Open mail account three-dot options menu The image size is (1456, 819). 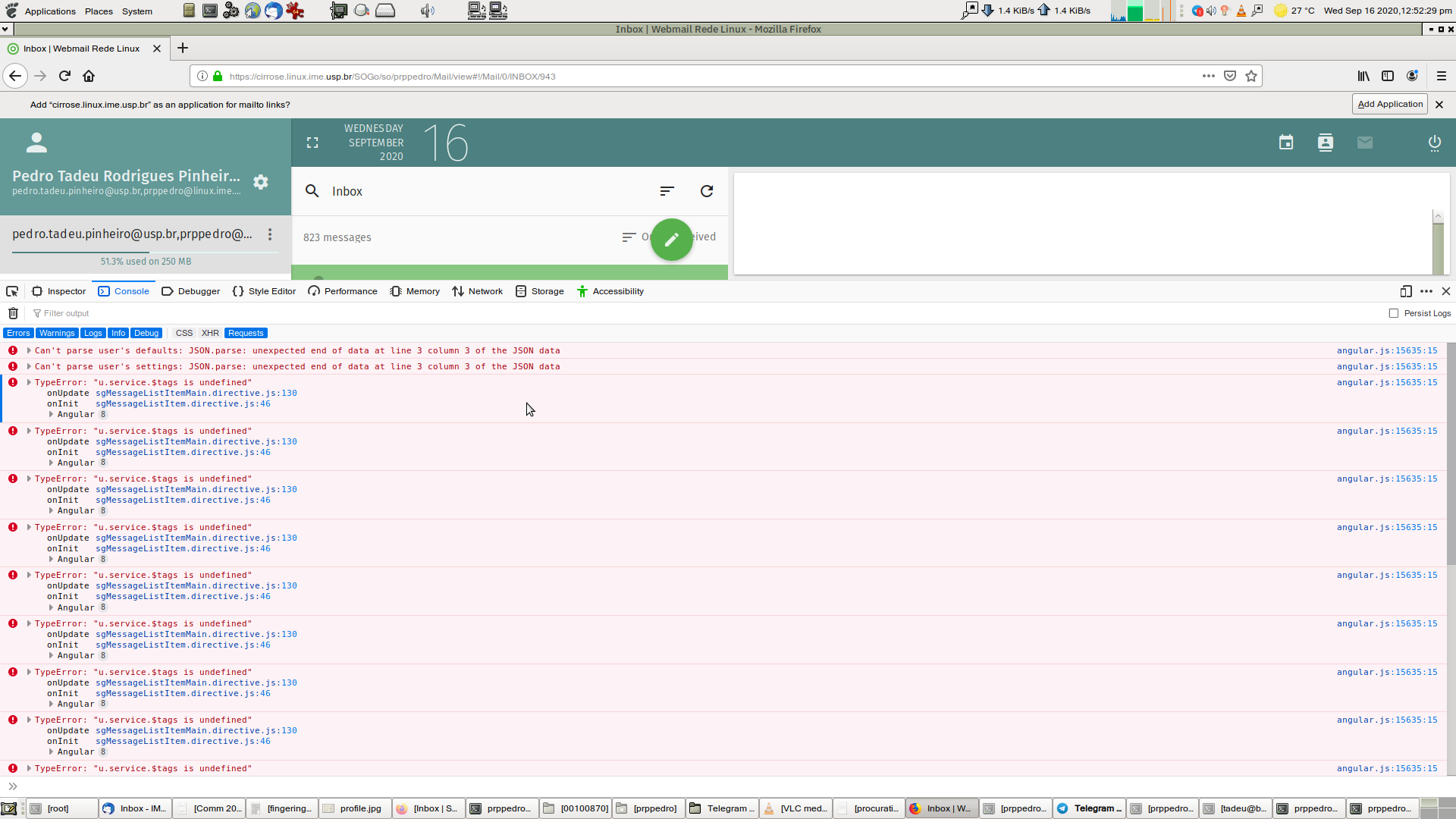(270, 234)
